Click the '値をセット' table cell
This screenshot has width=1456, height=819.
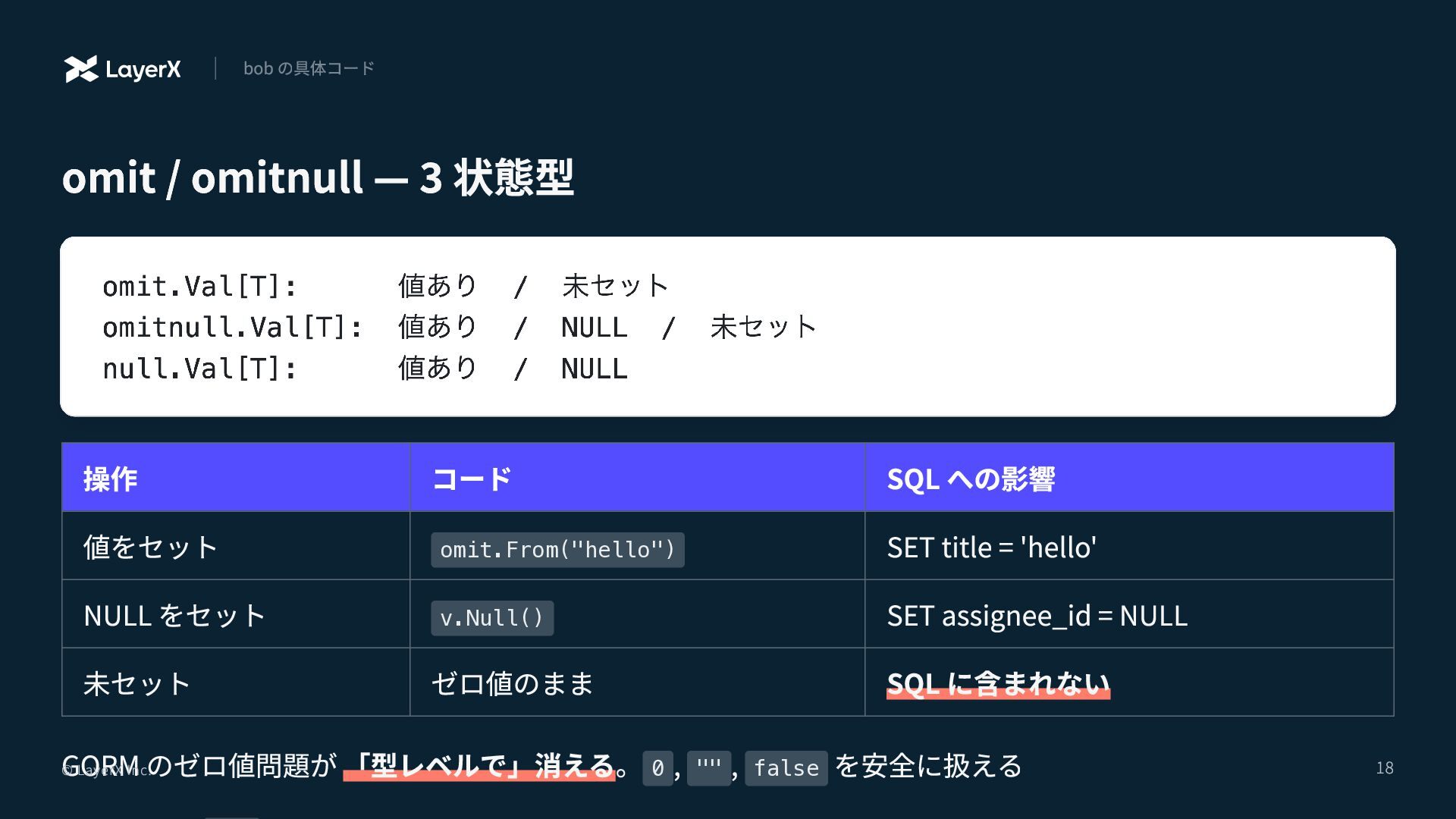click(x=151, y=547)
